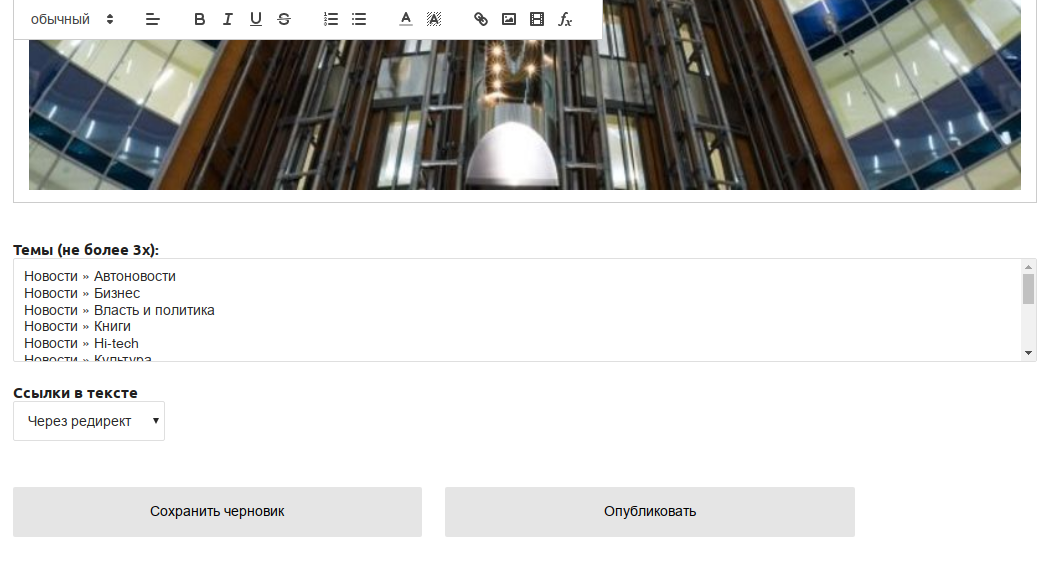Insert an image

pyautogui.click(x=509, y=19)
